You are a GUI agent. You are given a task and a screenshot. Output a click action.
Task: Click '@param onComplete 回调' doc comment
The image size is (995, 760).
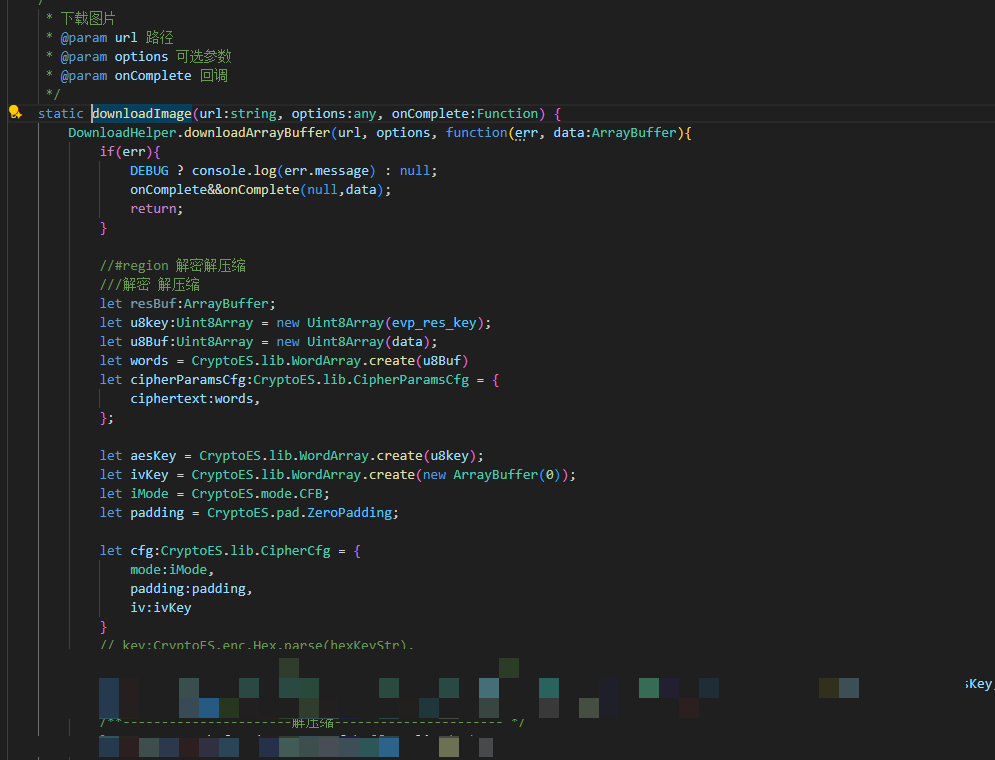[144, 75]
